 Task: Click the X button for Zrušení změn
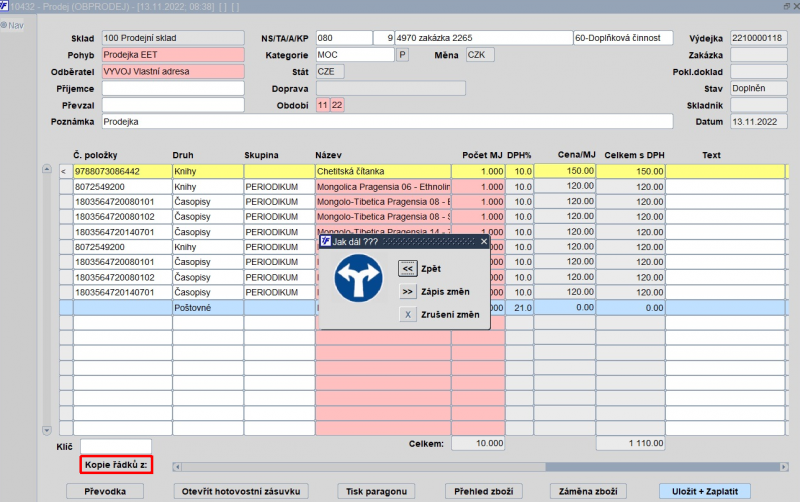click(x=407, y=314)
